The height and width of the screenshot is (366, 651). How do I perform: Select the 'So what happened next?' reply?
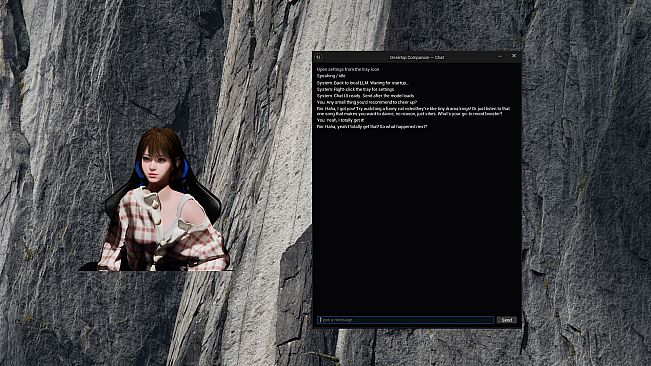(372, 127)
